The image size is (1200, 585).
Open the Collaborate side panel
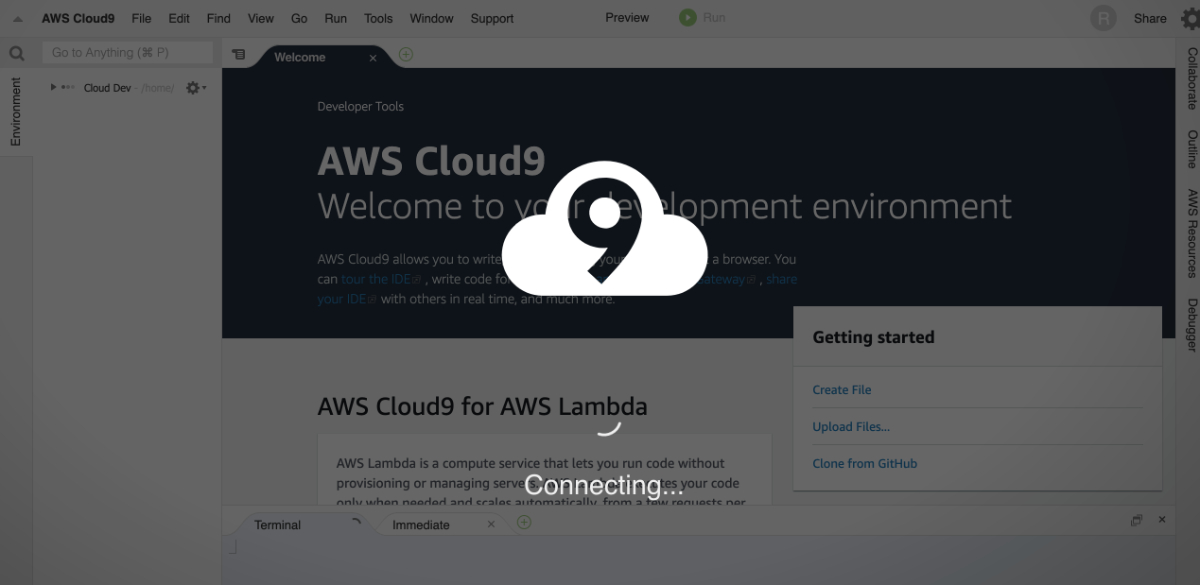point(1191,78)
